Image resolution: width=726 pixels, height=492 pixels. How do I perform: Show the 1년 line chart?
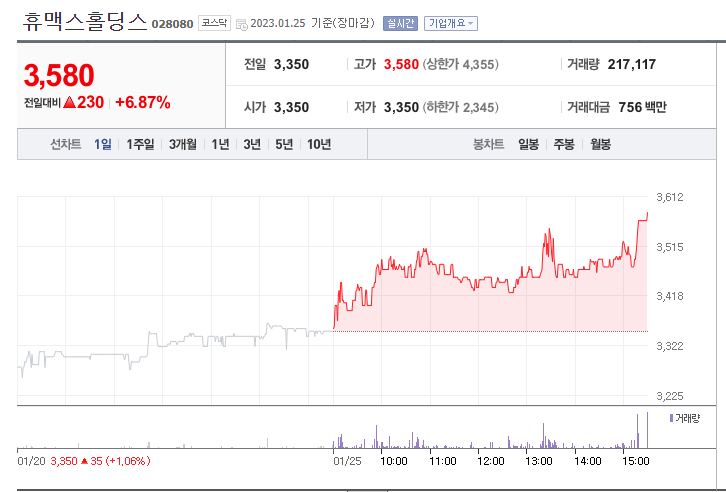[220, 144]
